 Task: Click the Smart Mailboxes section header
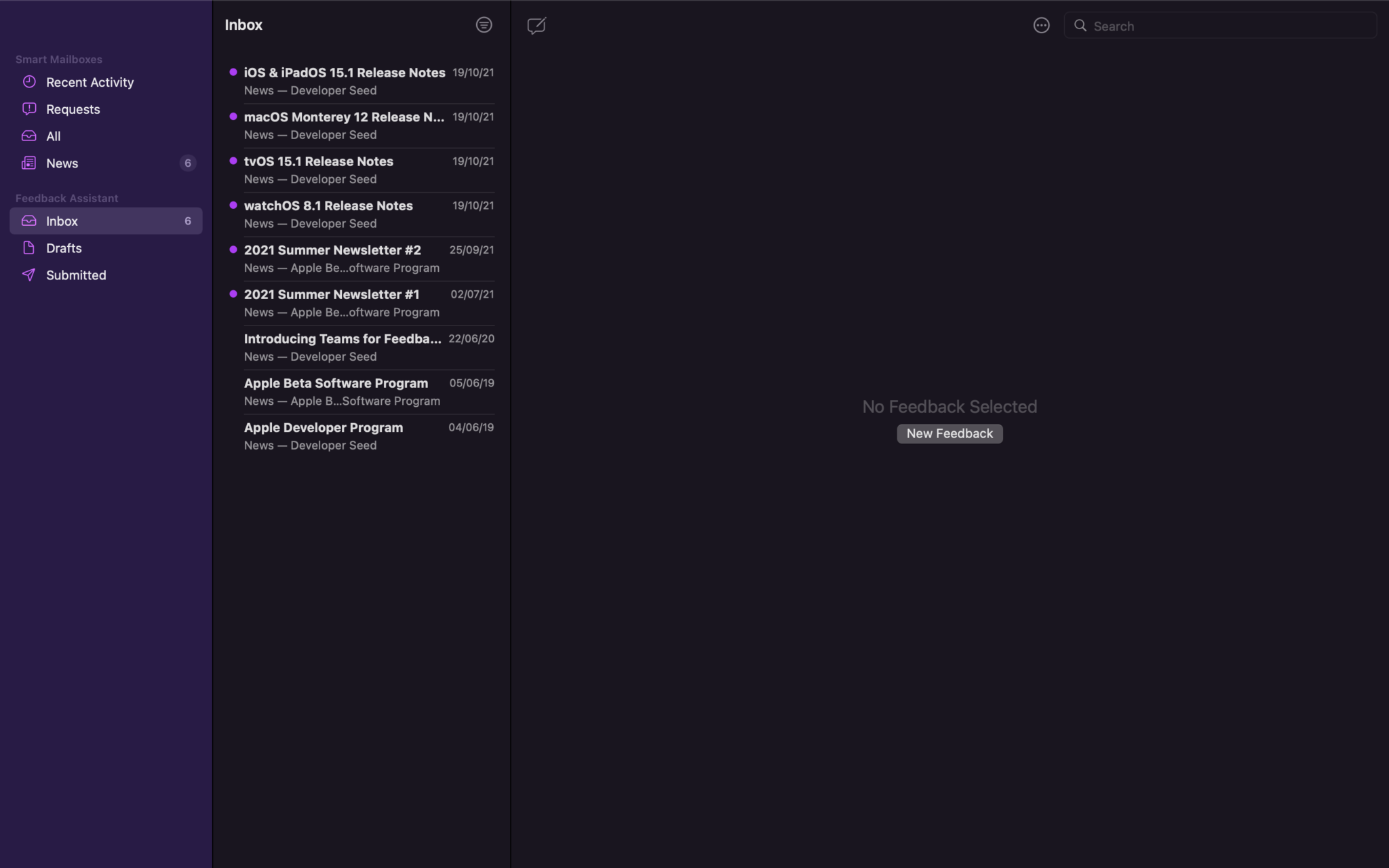click(x=59, y=60)
